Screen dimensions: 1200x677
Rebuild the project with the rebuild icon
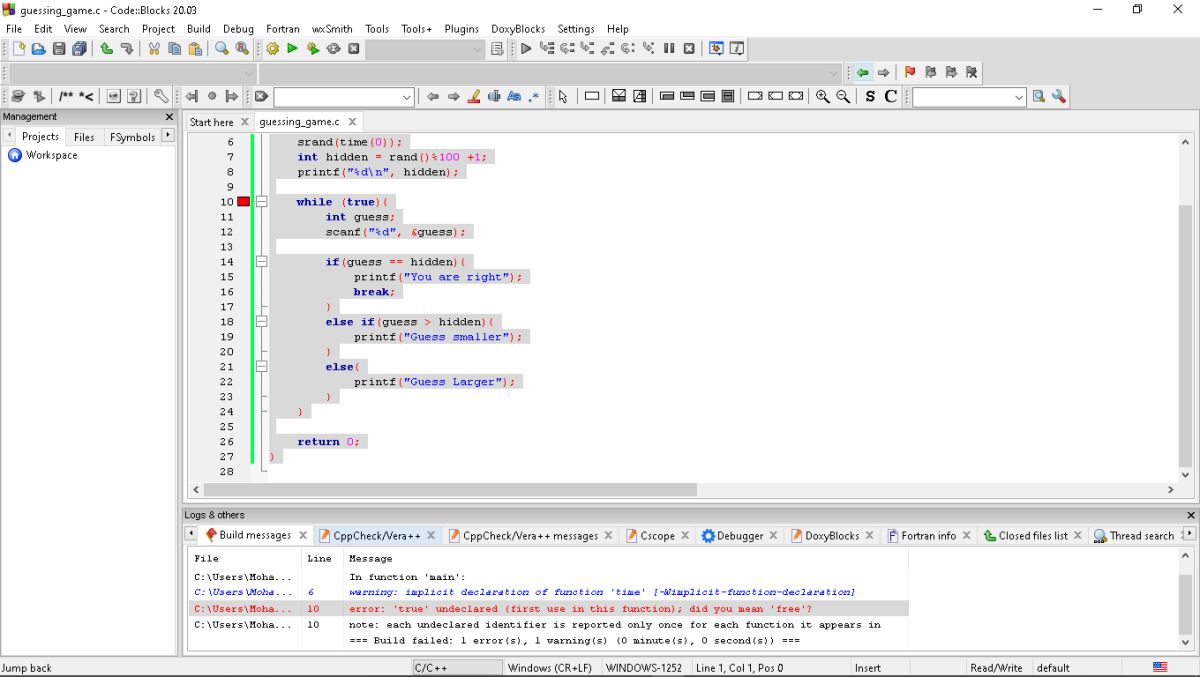[x=333, y=49]
